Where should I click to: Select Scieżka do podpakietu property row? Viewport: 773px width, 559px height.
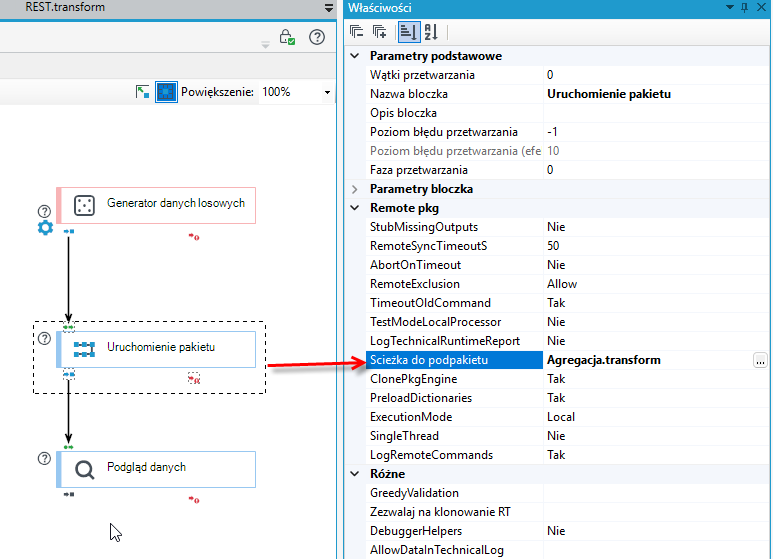[x=454, y=360]
